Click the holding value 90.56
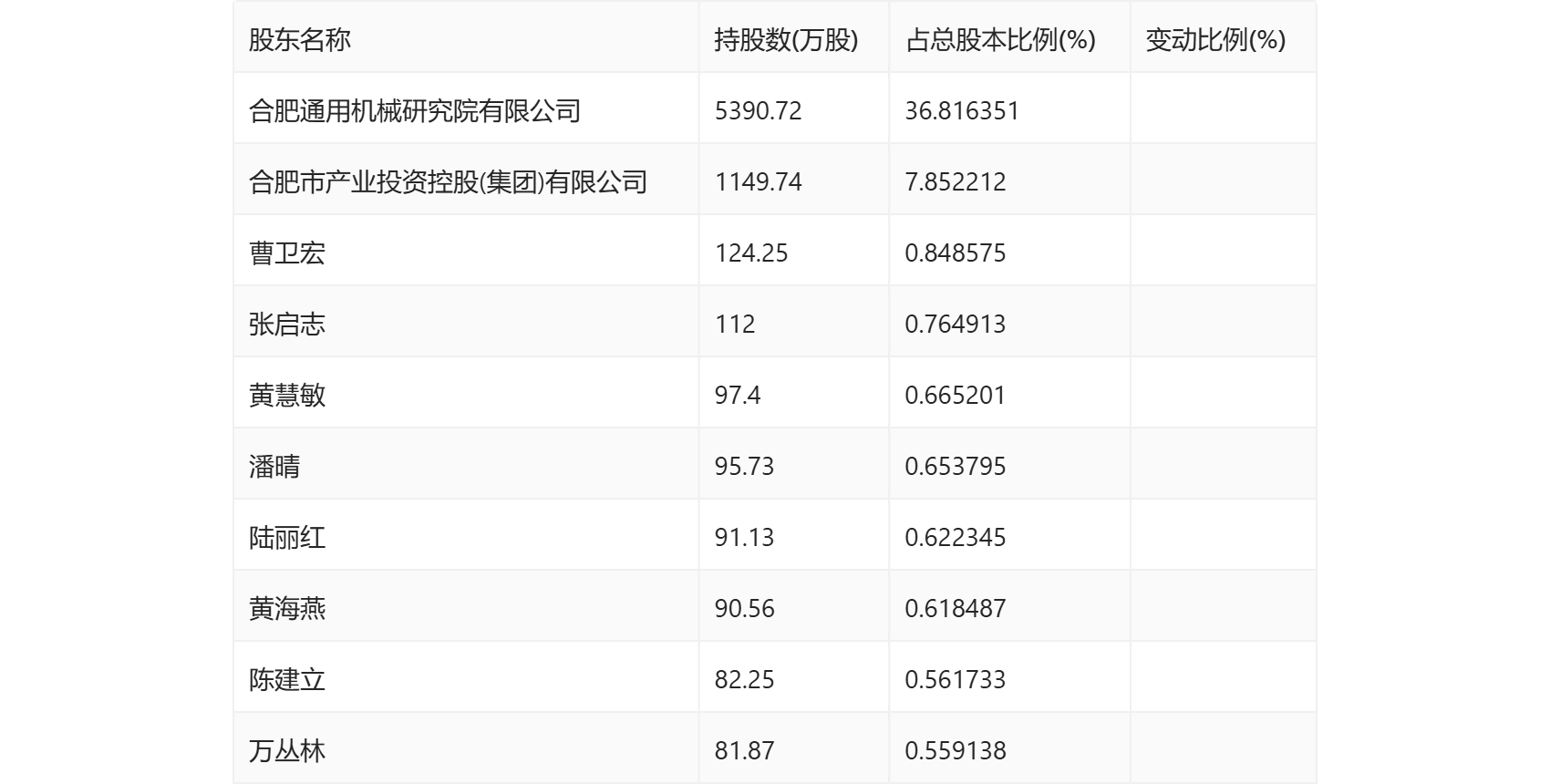This screenshot has width=1550, height=784. [744, 609]
